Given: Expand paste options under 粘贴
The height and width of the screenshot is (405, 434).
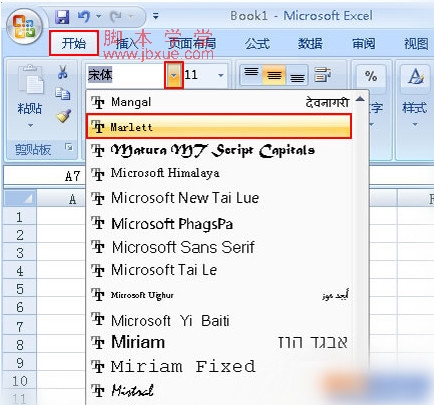Looking at the screenshot, I should pos(30,125).
